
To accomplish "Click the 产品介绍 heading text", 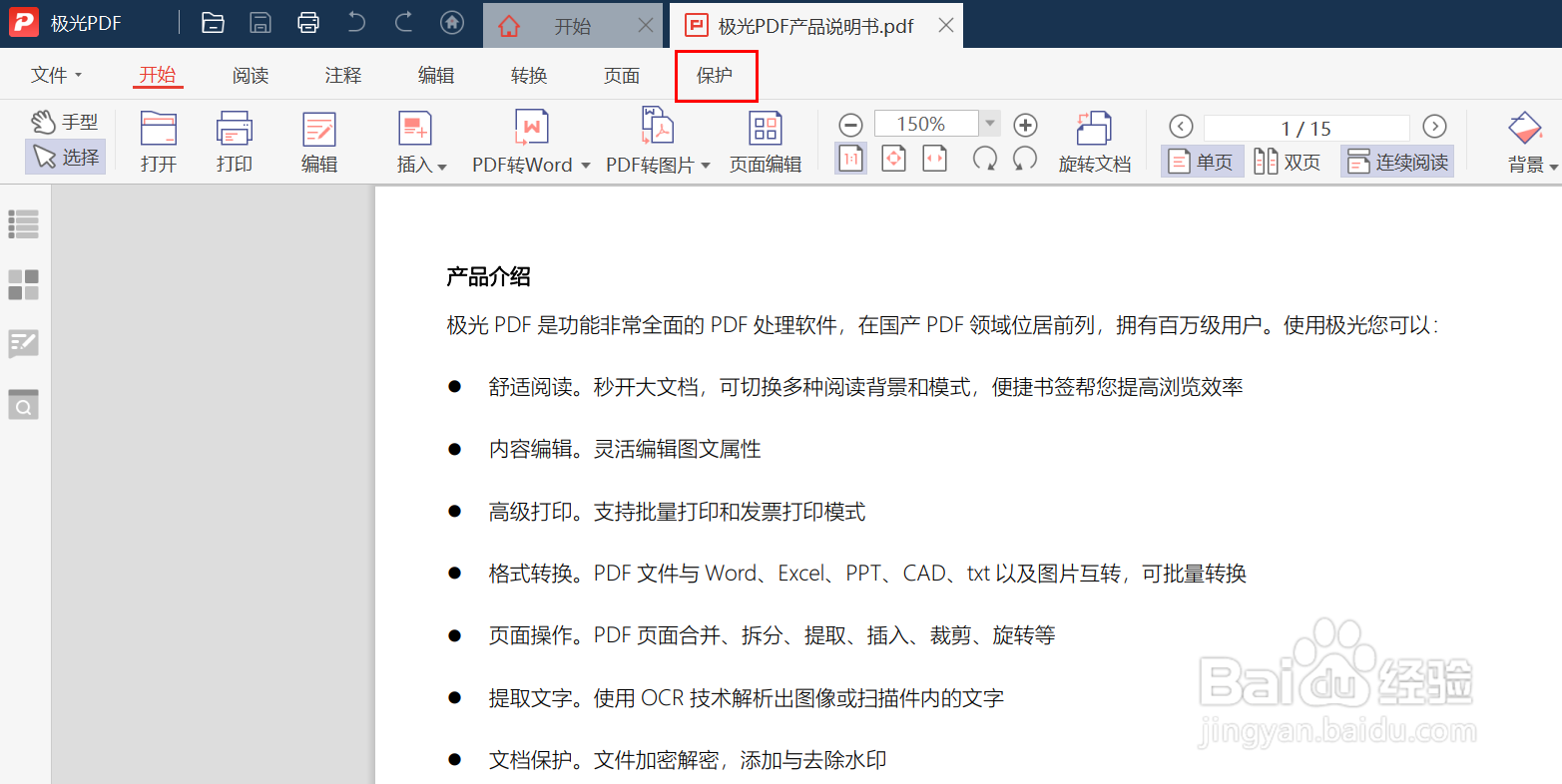I will click(x=488, y=277).
